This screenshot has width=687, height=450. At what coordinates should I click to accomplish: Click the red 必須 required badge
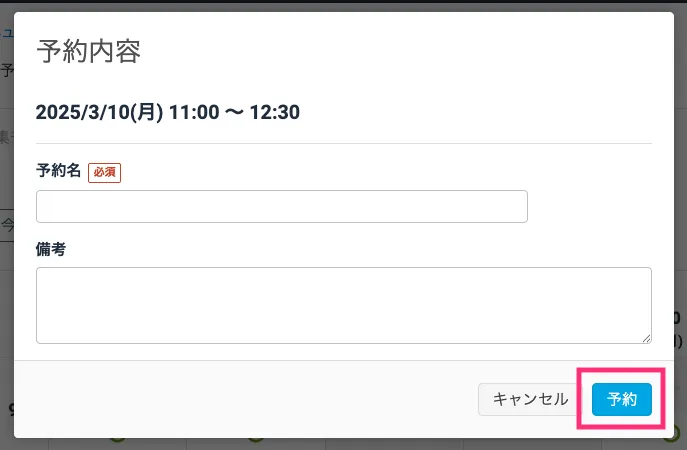click(104, 172)
